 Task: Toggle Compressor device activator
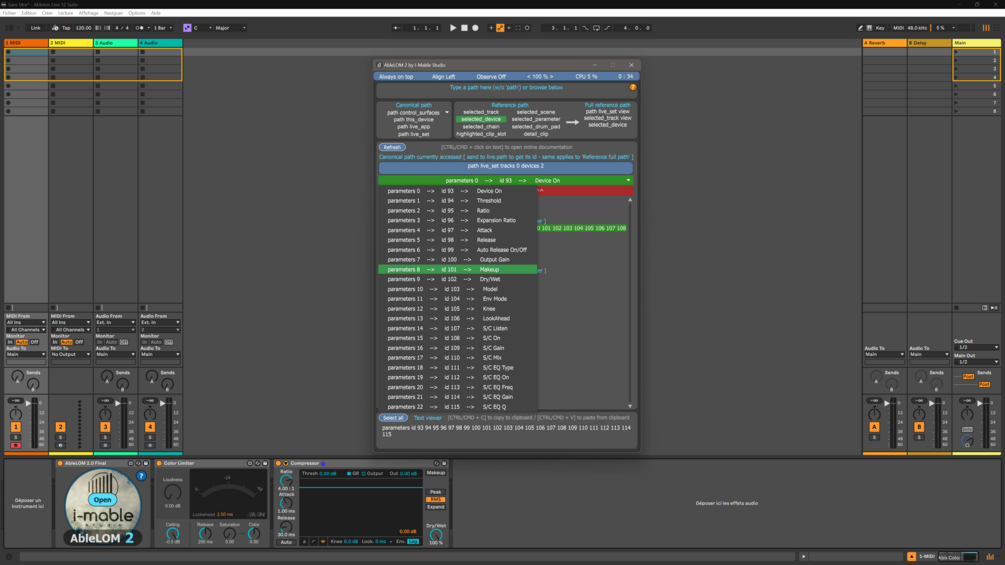point(278,463)
